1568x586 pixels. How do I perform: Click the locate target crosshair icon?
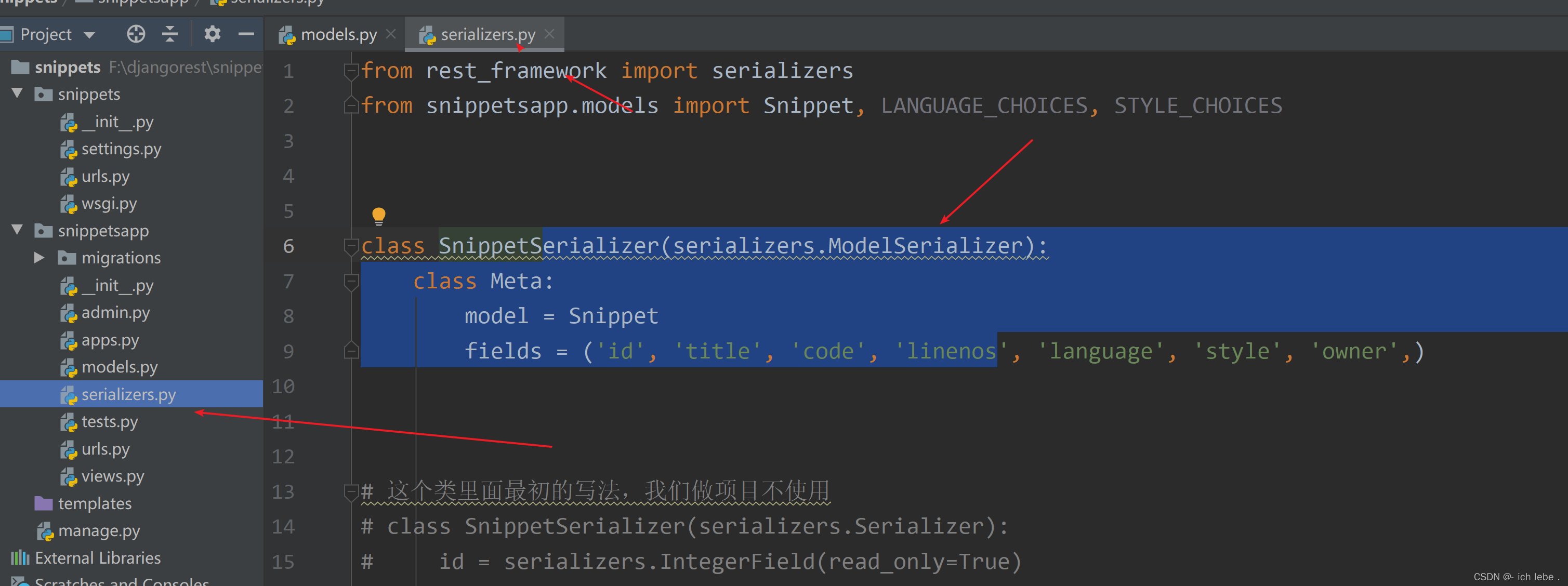click(x=136, y=34)
